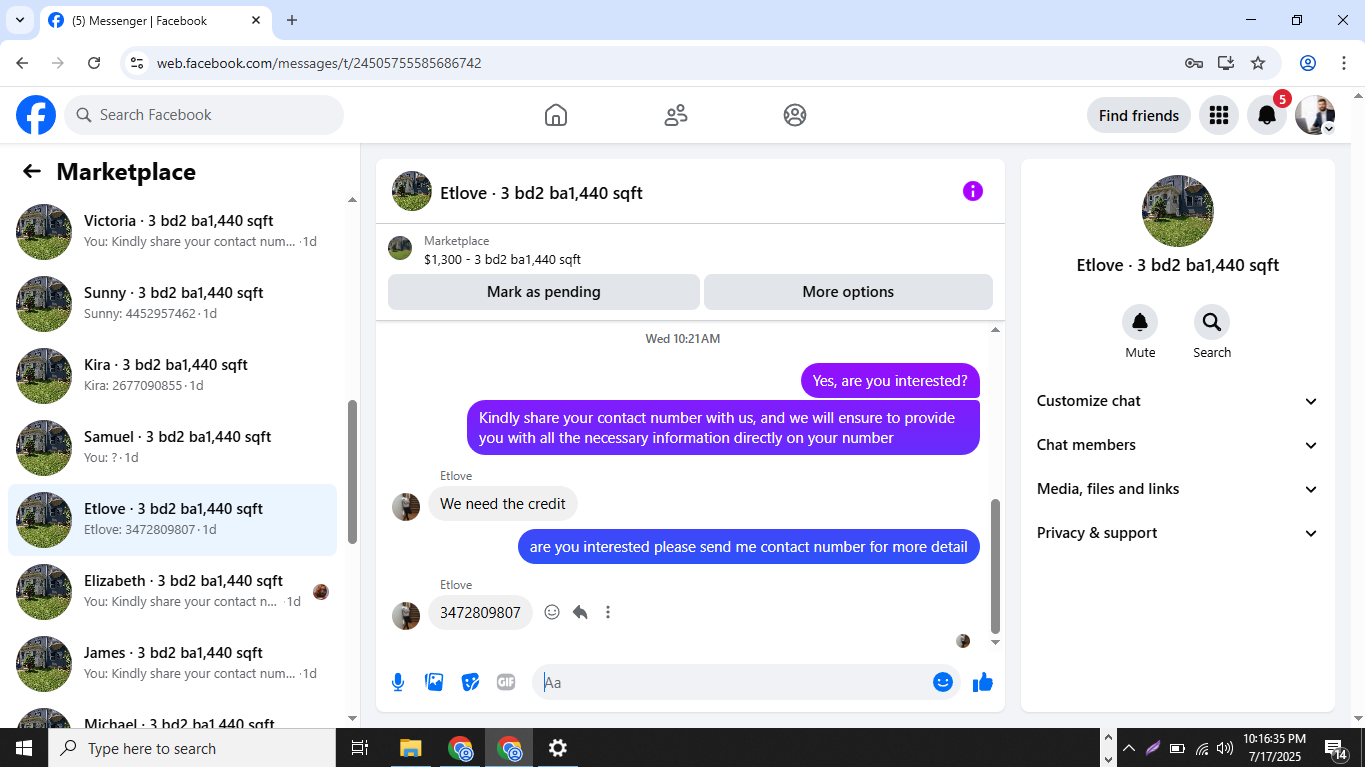Open the Windows notification center icon
This screenshot has height=767, width=1365.
click(x=1336, y=748)
